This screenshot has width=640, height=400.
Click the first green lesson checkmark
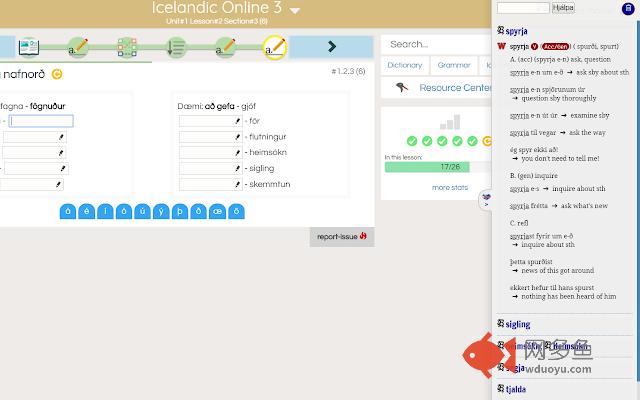(412, 141)
